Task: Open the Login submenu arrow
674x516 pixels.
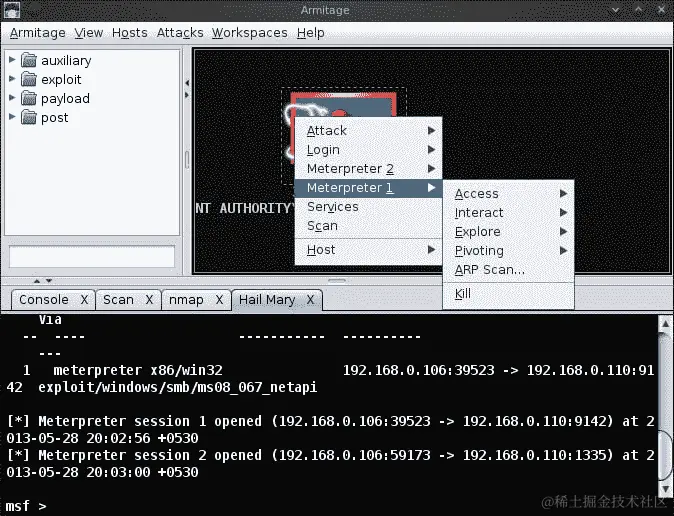Action: [x=432, y=150]
